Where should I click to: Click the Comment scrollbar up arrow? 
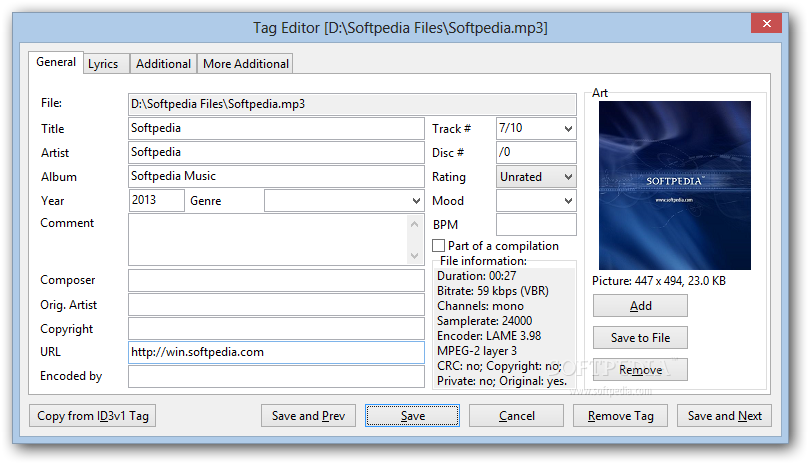click(x=414, y=223)
